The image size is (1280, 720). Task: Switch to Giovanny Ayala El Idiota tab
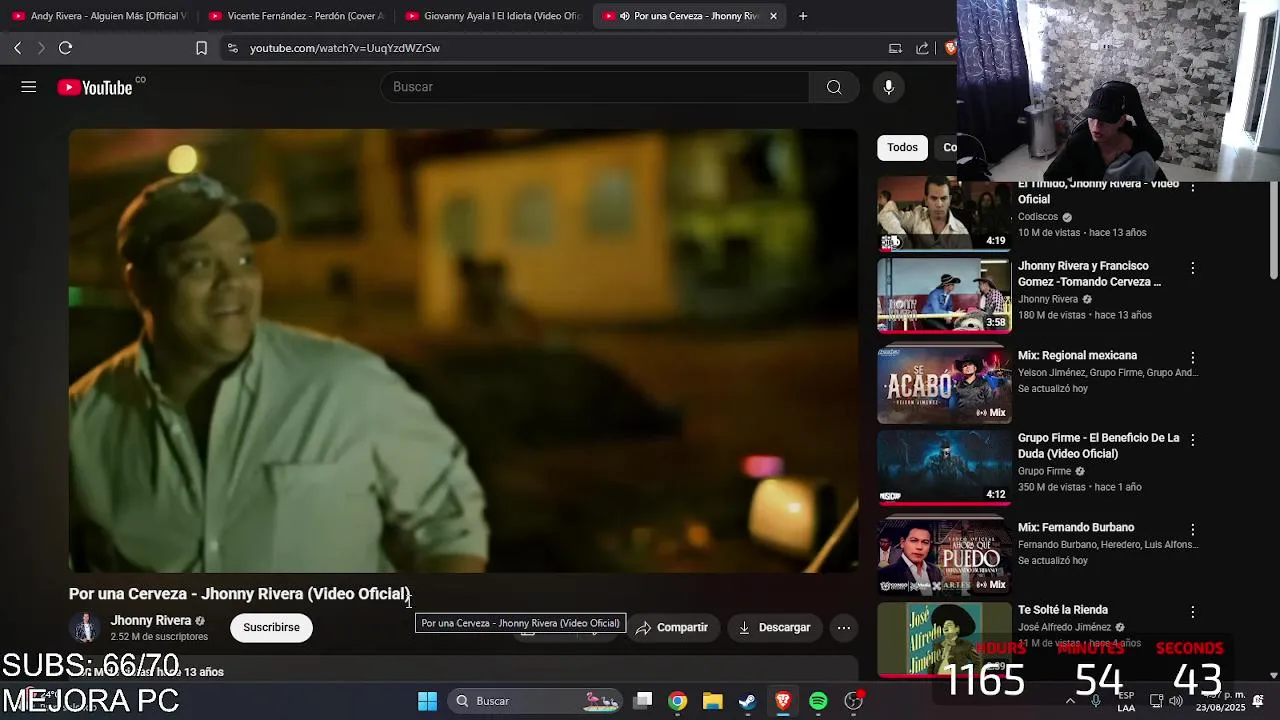click(493, 16)
